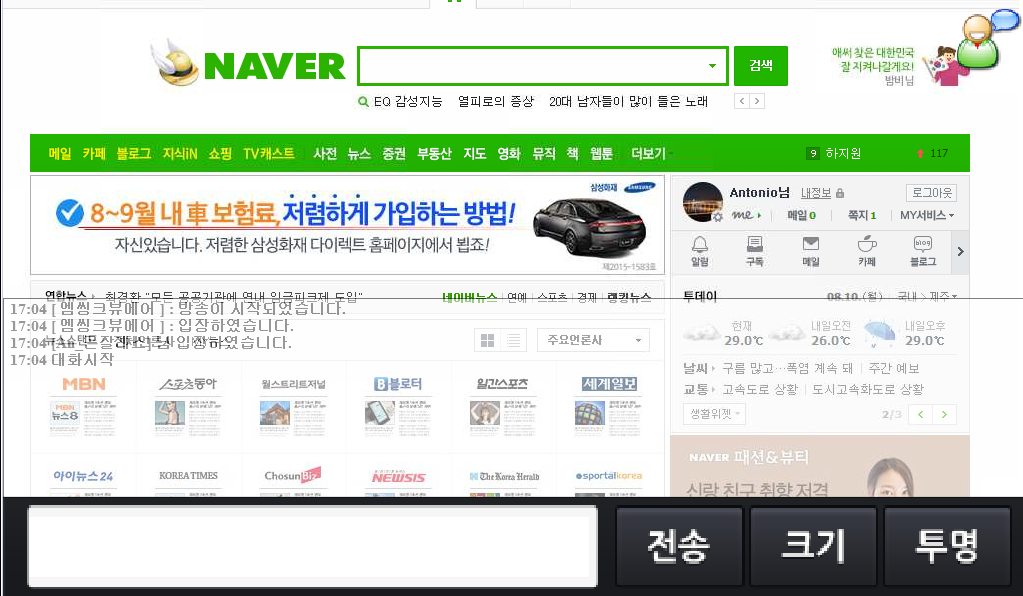Click the 전송 send button
The height and width of the screenshot is (596, 1023).
679,546
